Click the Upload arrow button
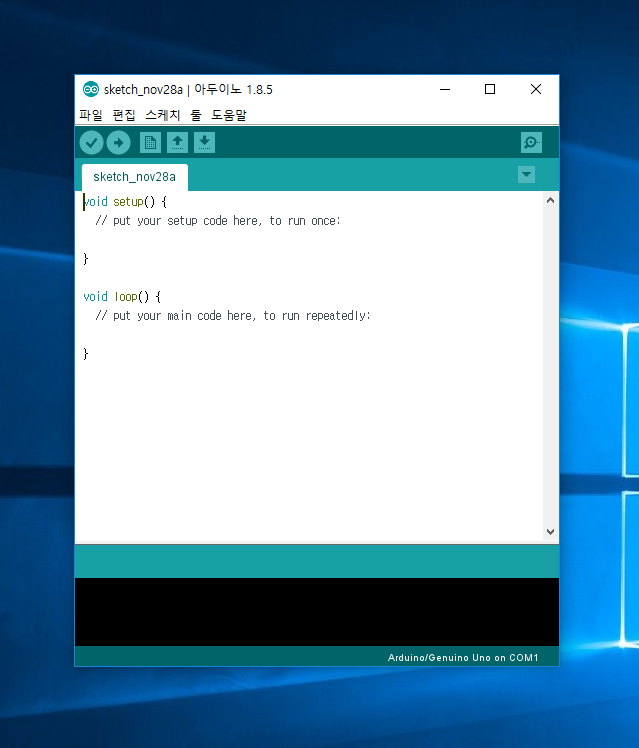639x748 pixels. [x=118, y=143]
